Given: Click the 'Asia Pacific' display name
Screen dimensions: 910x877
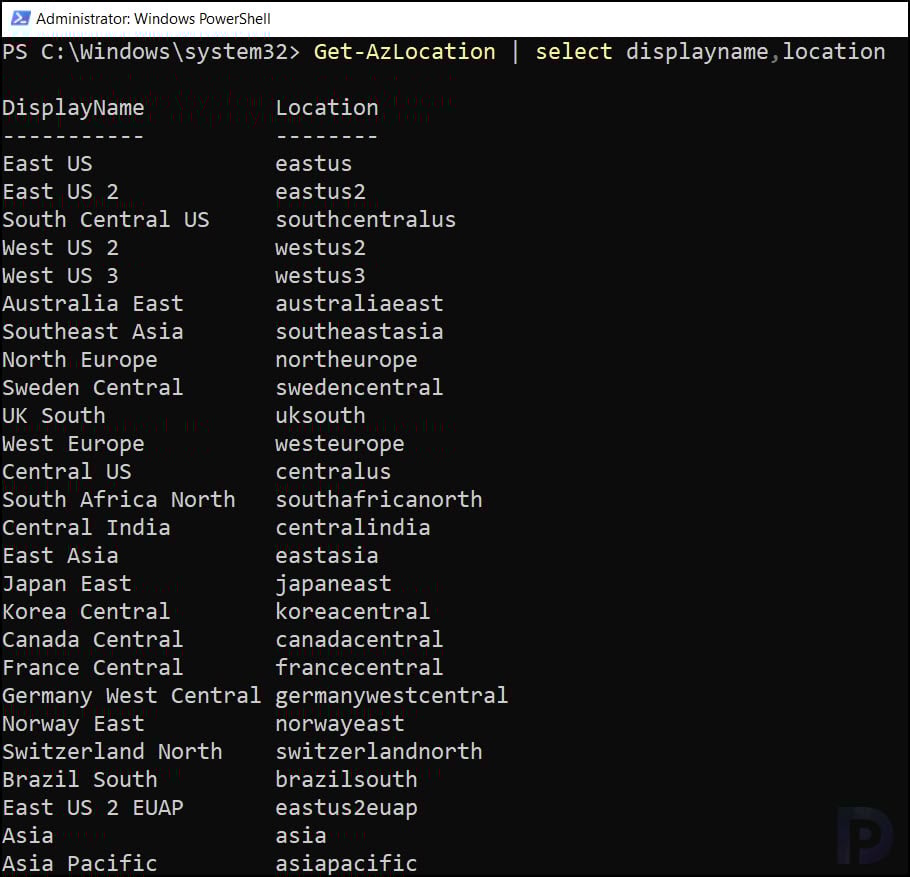Looking at the screenshot, I should point(80,864).
